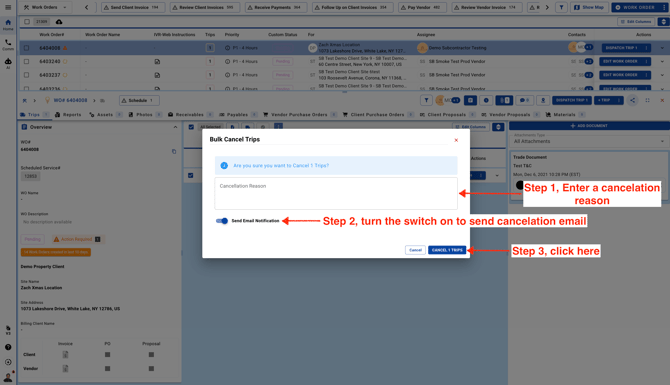
Task: Switch to the Payables tab
Action: tap(238, 115)
